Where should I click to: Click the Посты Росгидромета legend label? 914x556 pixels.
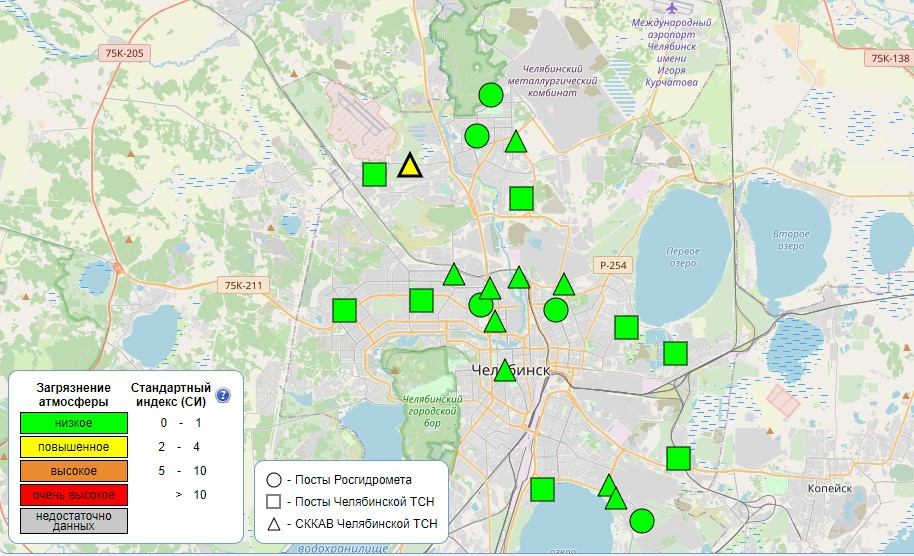point(353,480)
